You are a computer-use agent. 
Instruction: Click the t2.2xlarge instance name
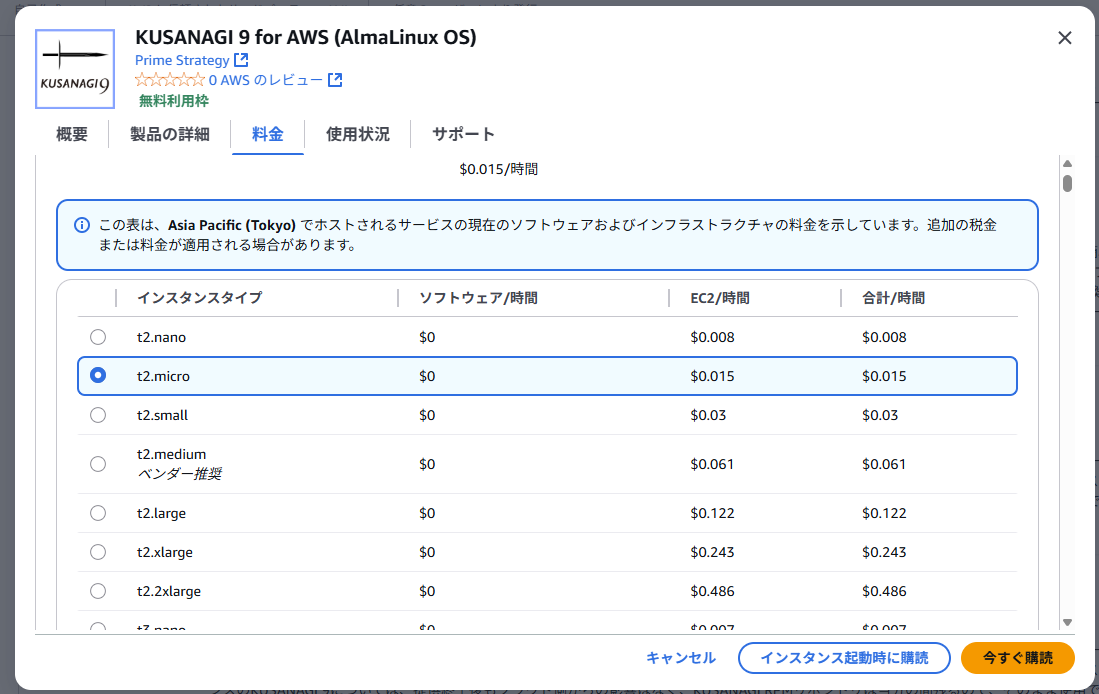pos(169,591)
